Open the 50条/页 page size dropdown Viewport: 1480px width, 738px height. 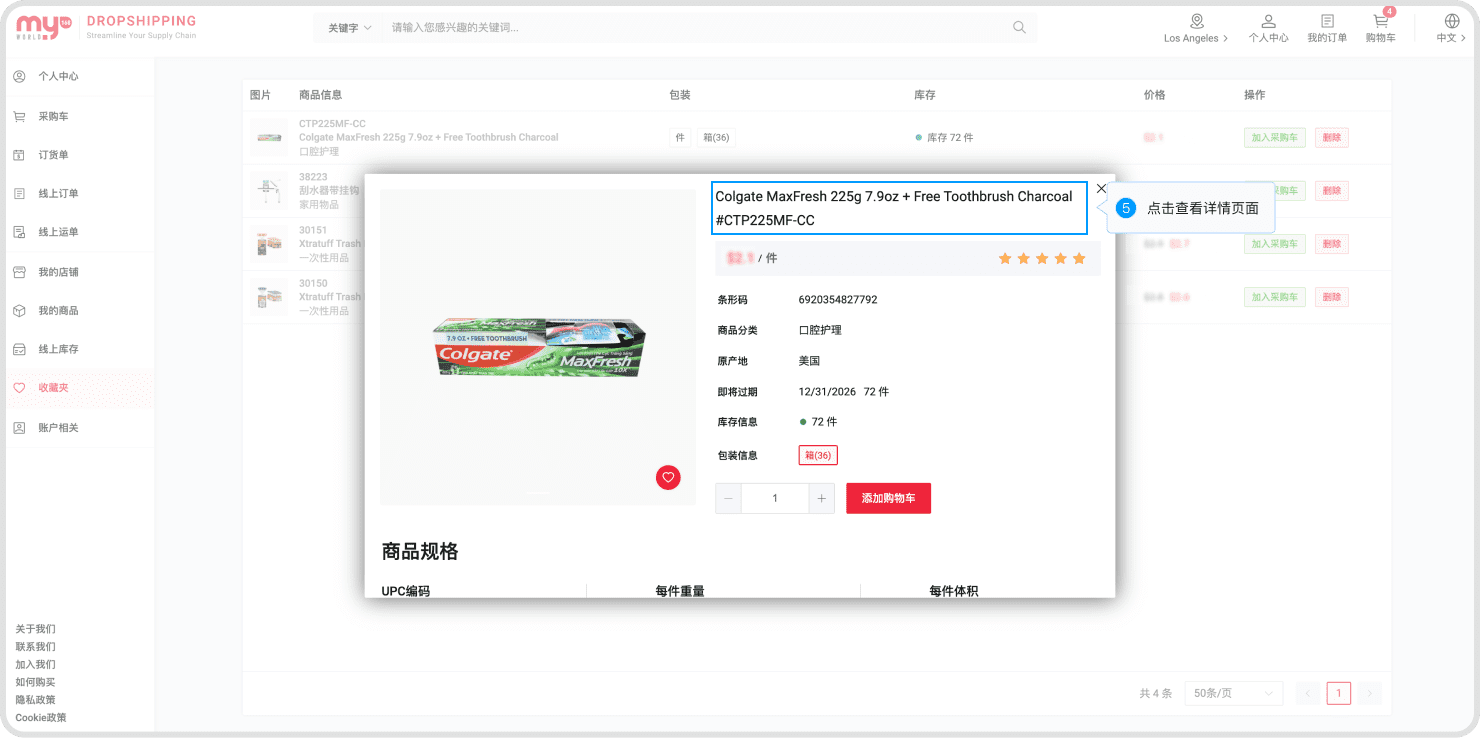pyautogui.click(x=1233, y=693)
